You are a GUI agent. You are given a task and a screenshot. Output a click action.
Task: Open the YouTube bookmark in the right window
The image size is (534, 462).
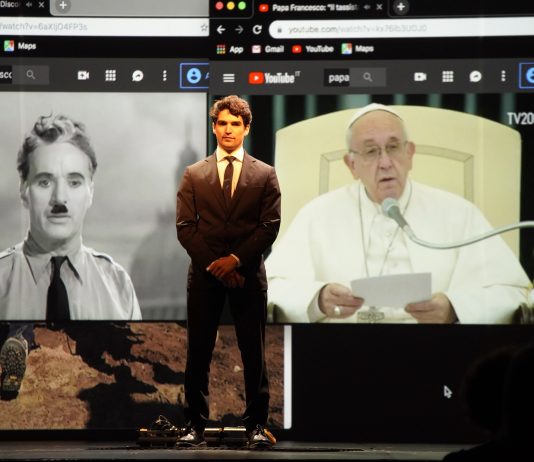tap(313, 49)
